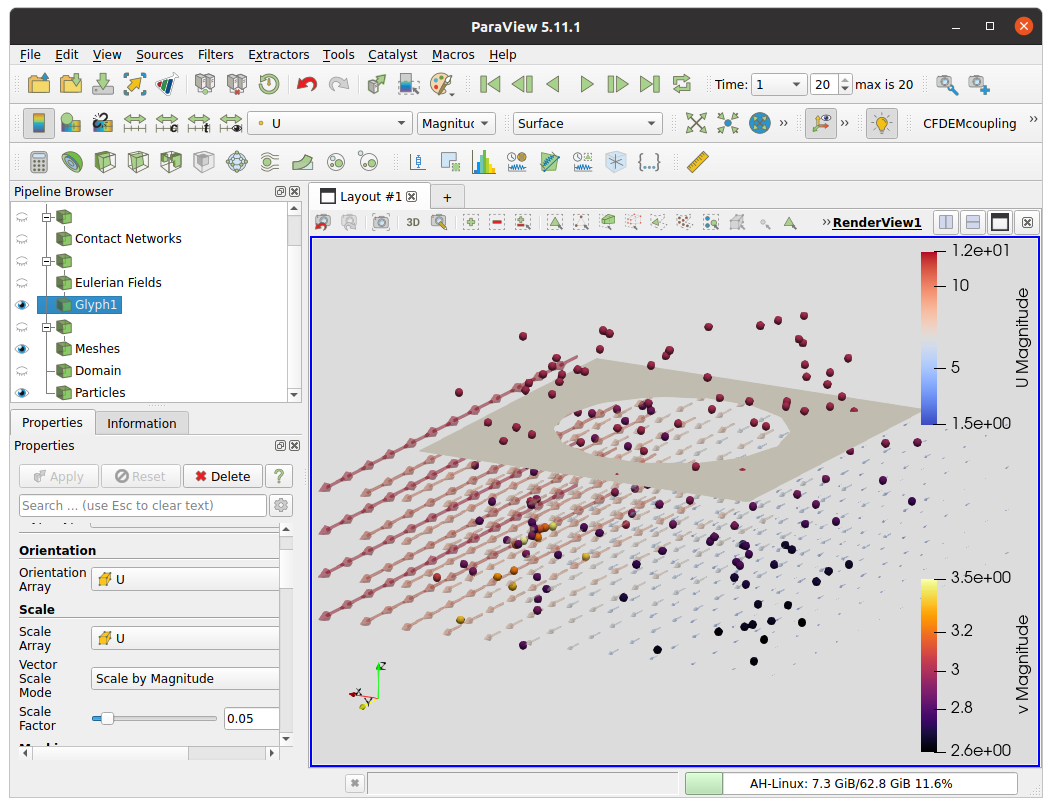
Task: Apply the Slice filter icon
Action: (137, 162)
